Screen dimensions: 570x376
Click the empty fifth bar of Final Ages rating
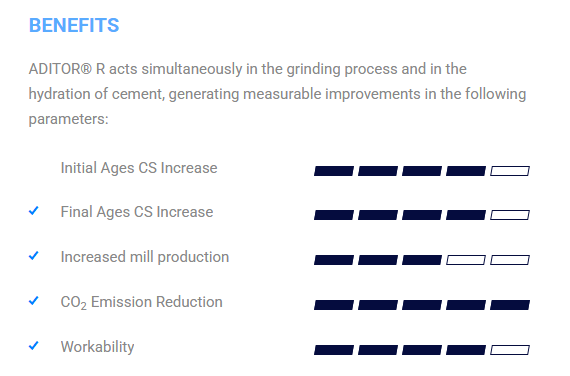[x=510, y=215]
